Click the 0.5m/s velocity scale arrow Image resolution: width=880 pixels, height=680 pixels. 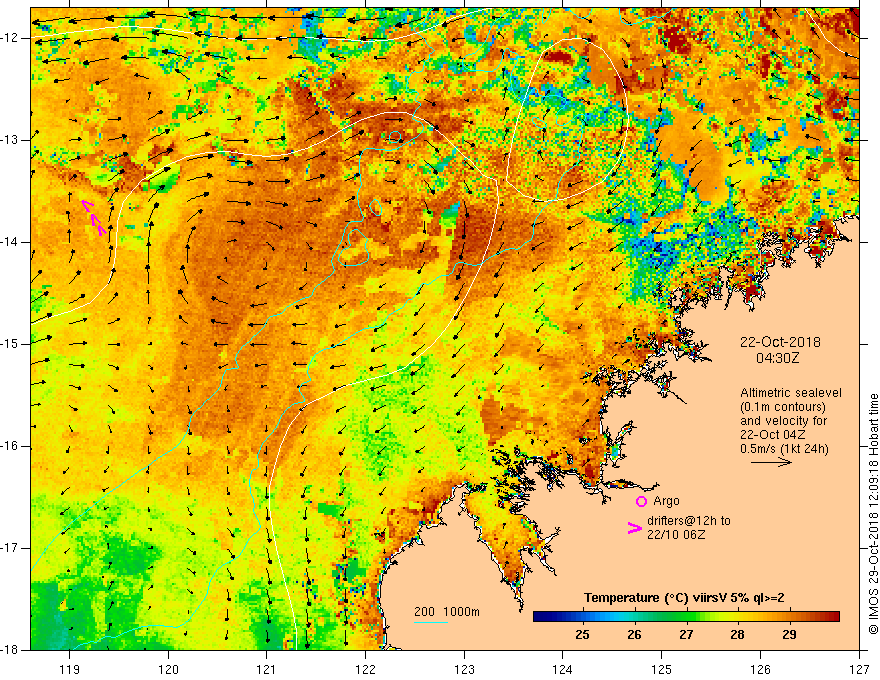(771, 462)
